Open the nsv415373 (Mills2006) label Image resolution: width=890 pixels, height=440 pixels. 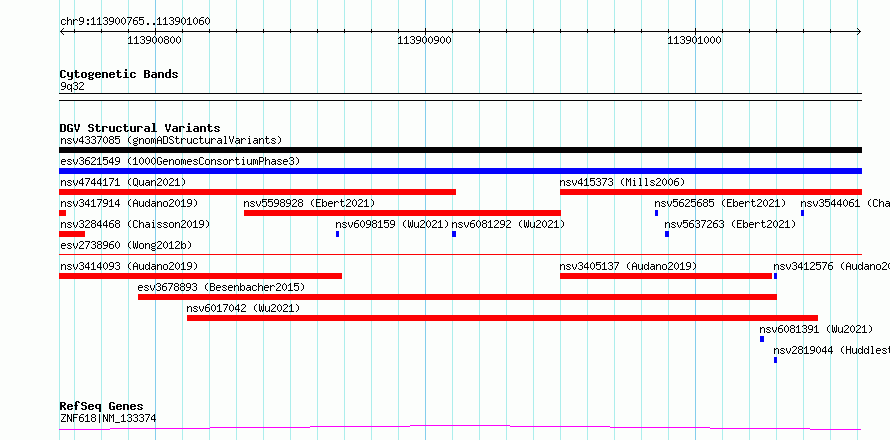(622, 182)
